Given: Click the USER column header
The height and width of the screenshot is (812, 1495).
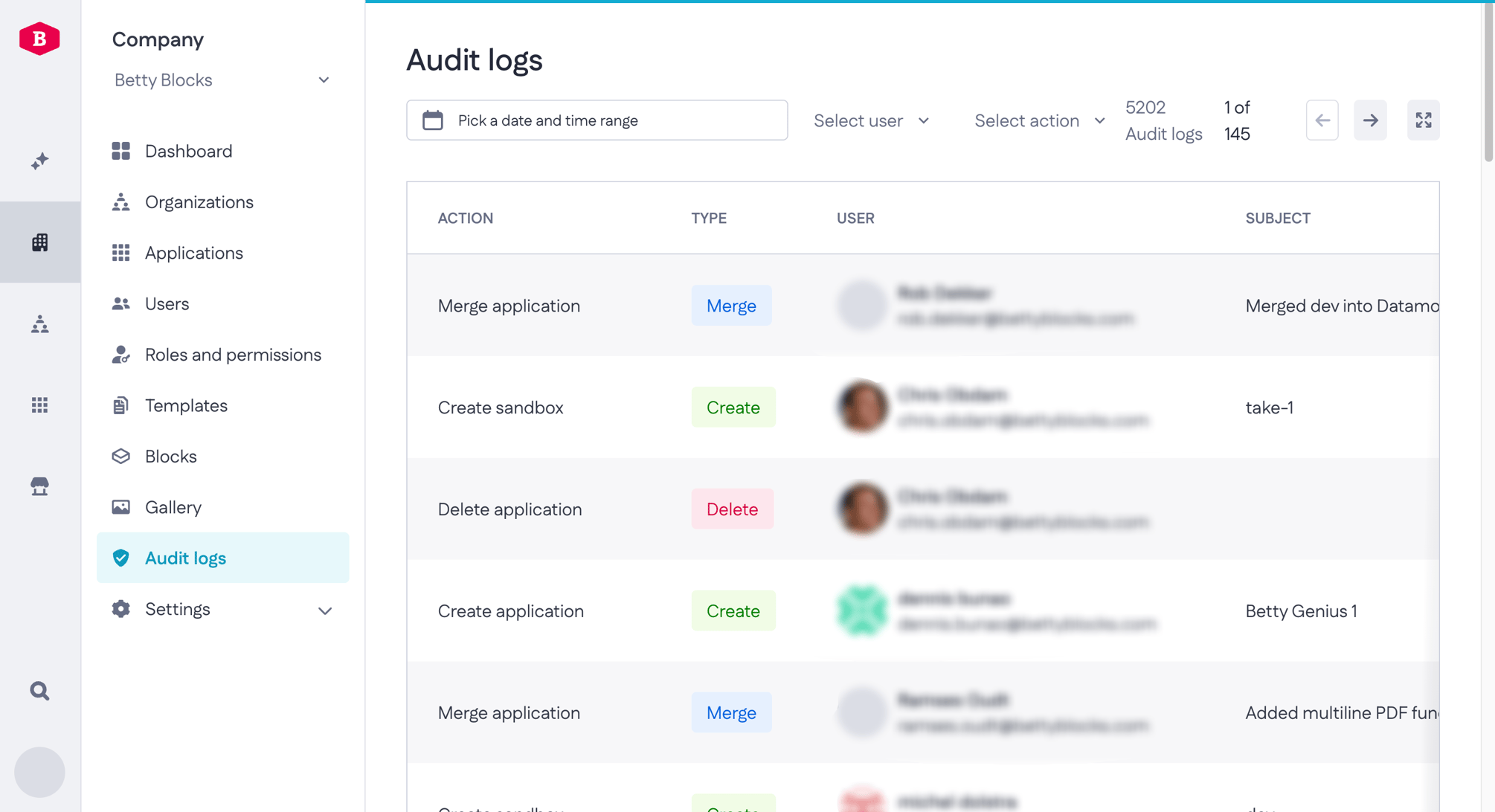Looking at the screenshot, I should [855, 218].
